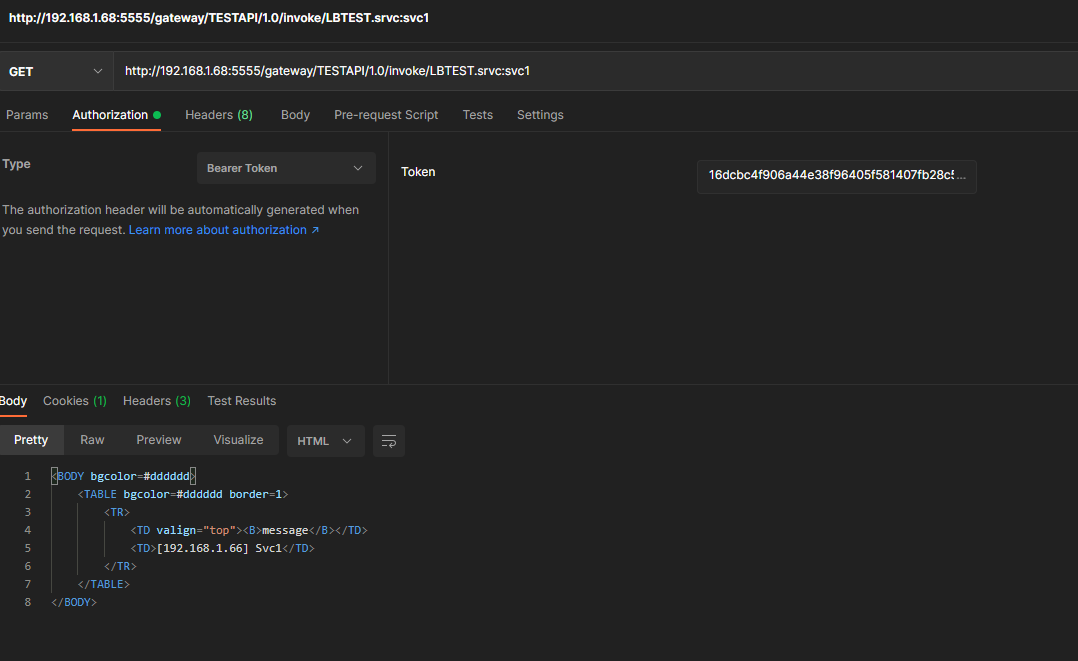This screenshot has width=1078, height=661.
Task: Open the HTML response format dropdown
Action: [325, 441]
